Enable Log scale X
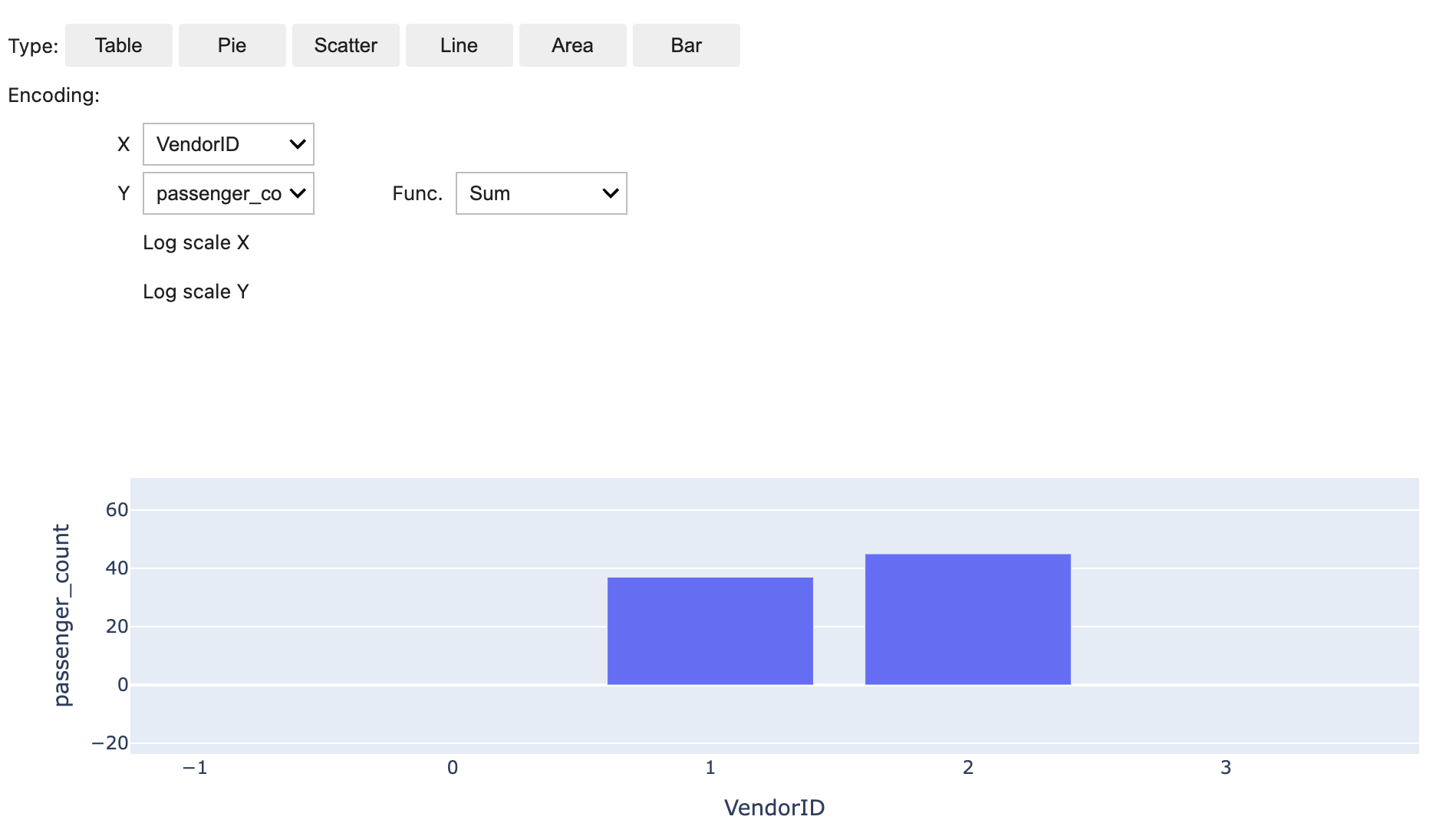This screenshot has height=833, width=1456. click(196, 242)
